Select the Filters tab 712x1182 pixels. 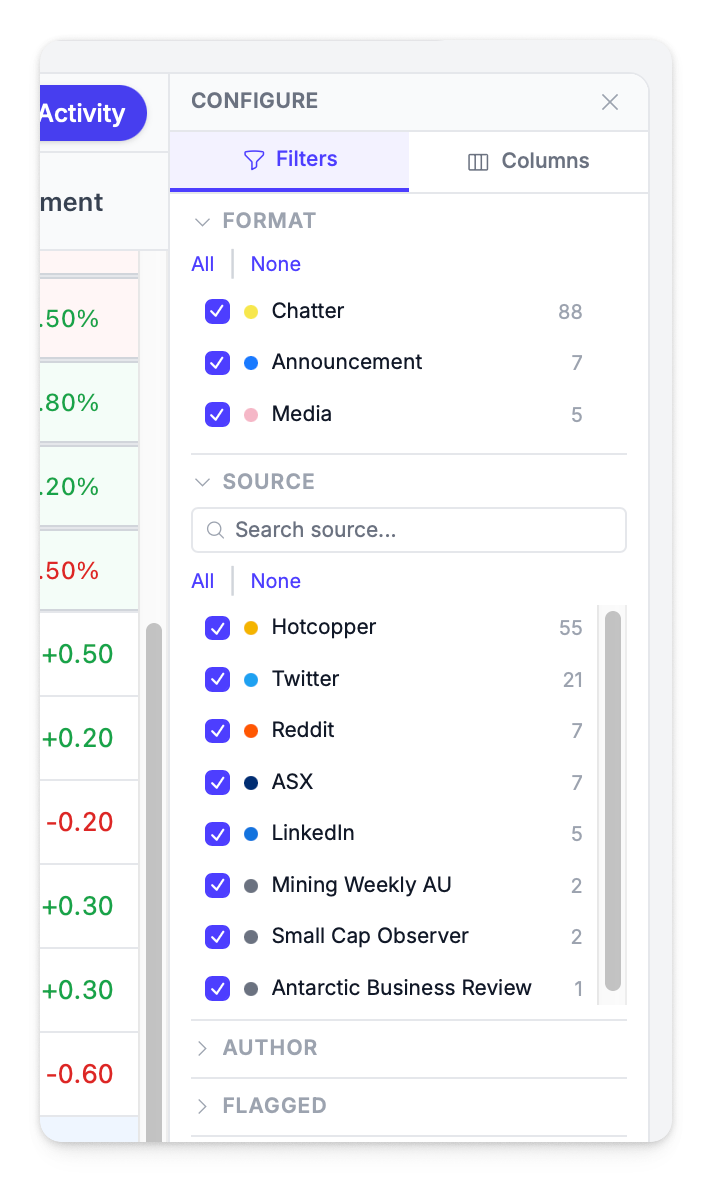pos(290,160)
